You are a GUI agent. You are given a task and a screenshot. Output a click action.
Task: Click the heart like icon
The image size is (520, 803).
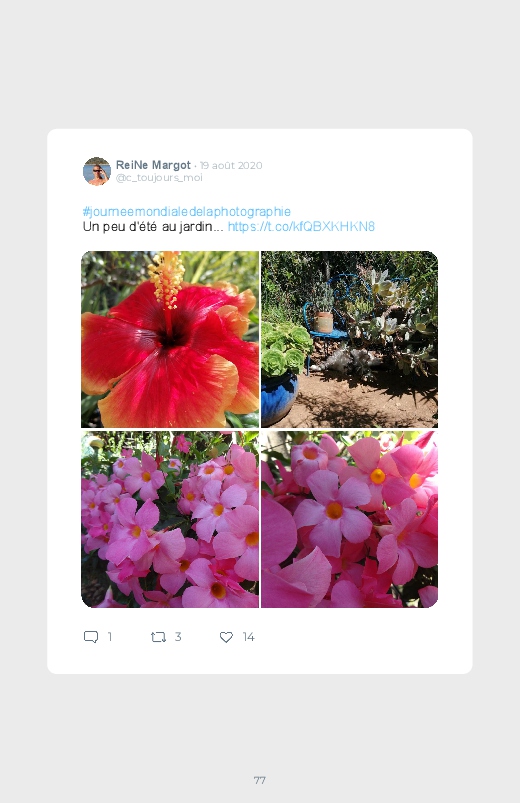point(226,637)
